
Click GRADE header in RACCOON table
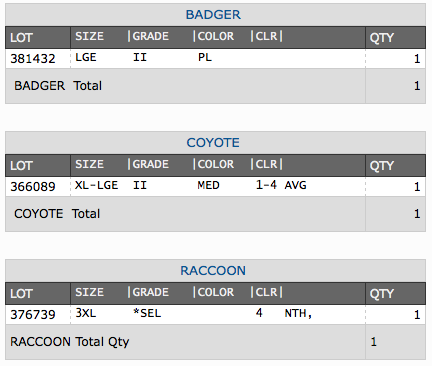tap(151, 292)
